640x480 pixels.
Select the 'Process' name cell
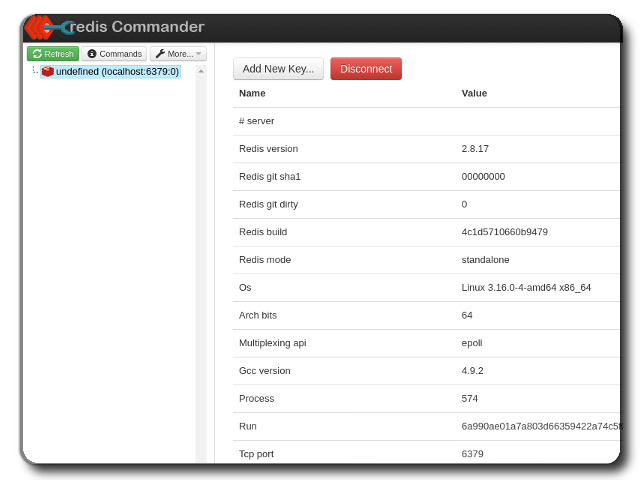coord(257,399)
